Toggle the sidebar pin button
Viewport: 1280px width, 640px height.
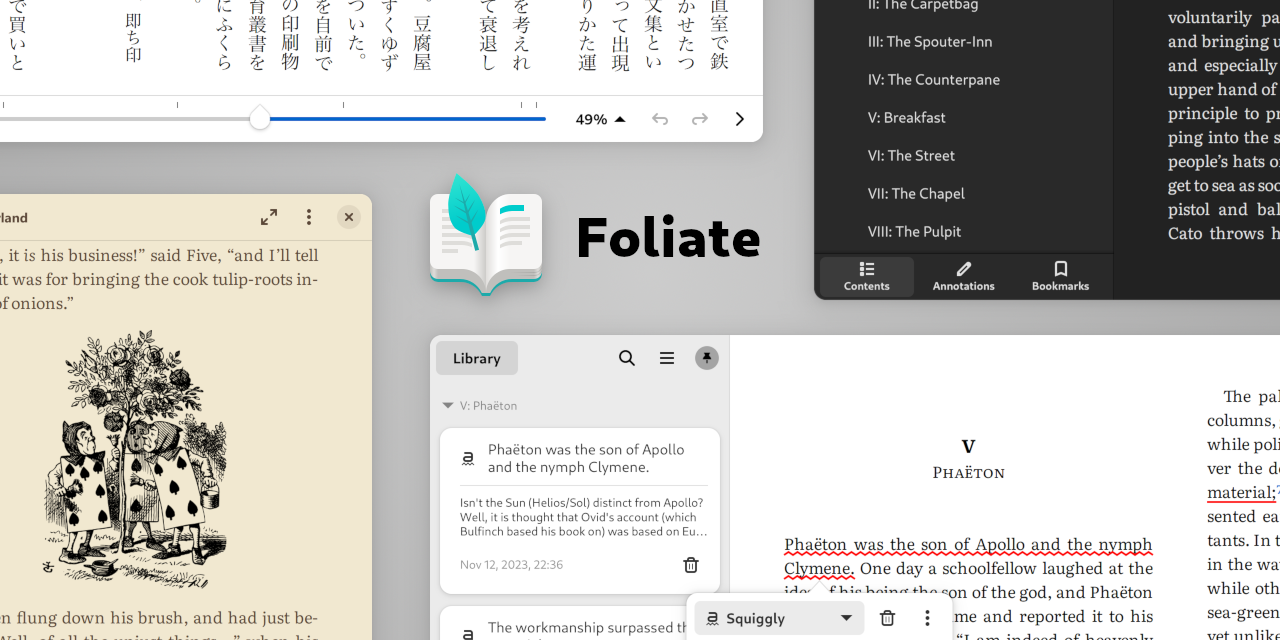(707, 358)
